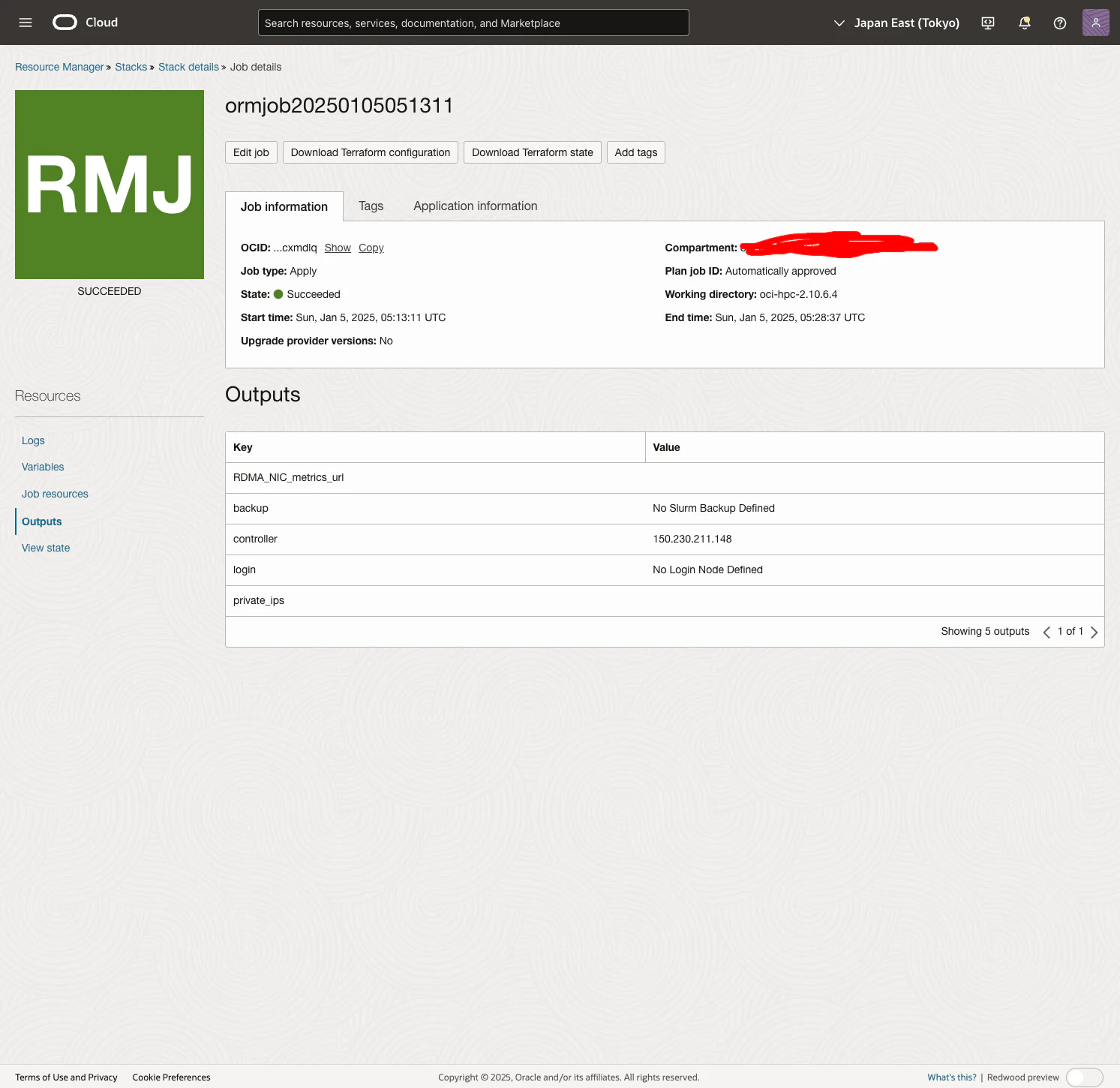Click the Oracle Cloud logo
The height and width of the screenshot is (1088, 1120).
86,23
